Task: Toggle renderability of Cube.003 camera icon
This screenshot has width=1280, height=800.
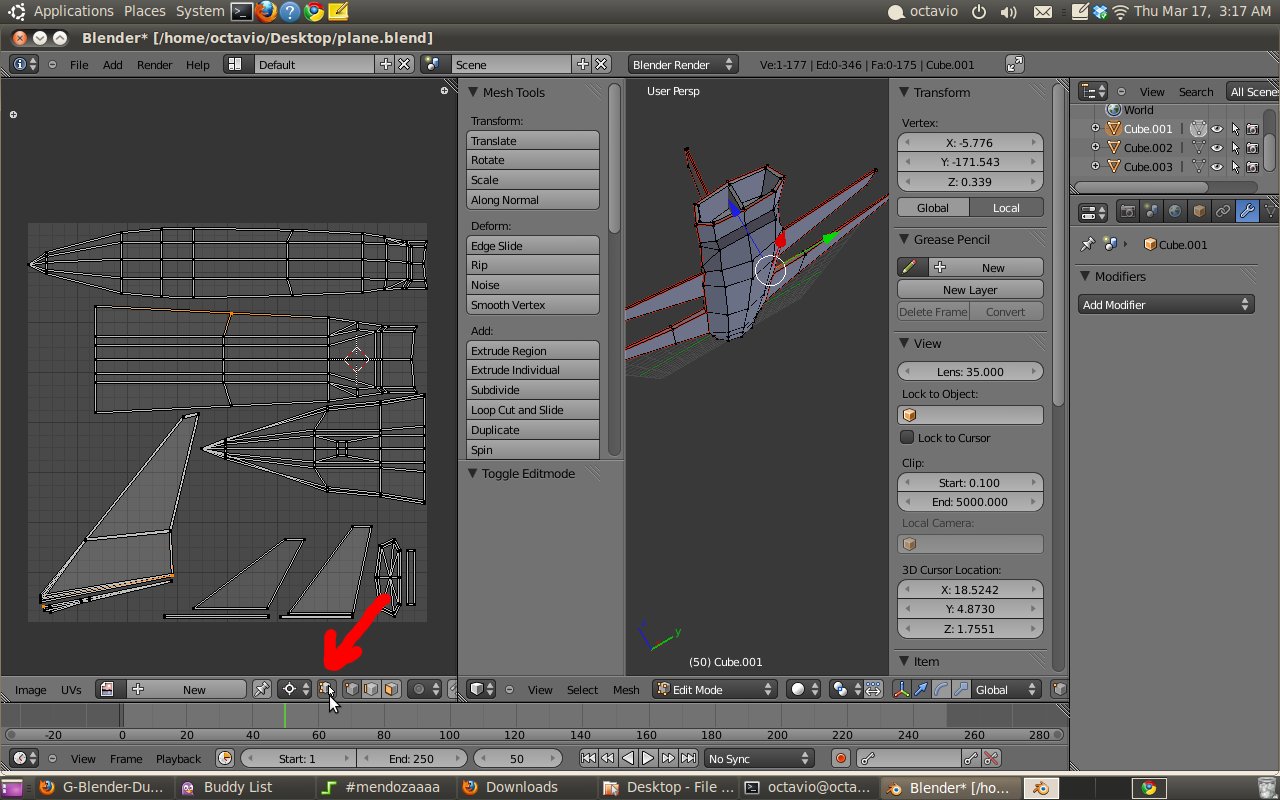Action: (1252, 167)
